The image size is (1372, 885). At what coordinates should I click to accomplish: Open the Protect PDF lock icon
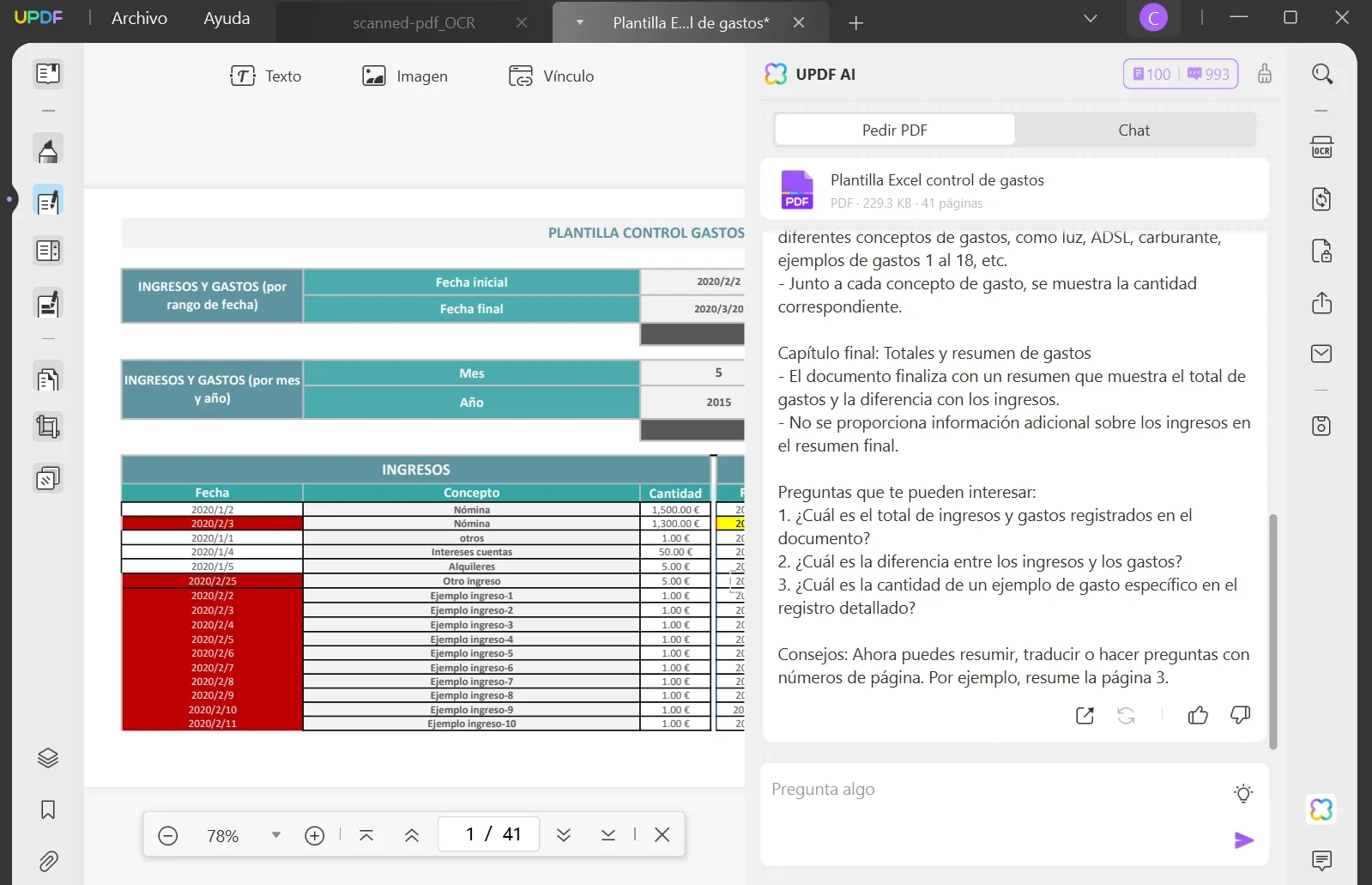coord(1322,251)
